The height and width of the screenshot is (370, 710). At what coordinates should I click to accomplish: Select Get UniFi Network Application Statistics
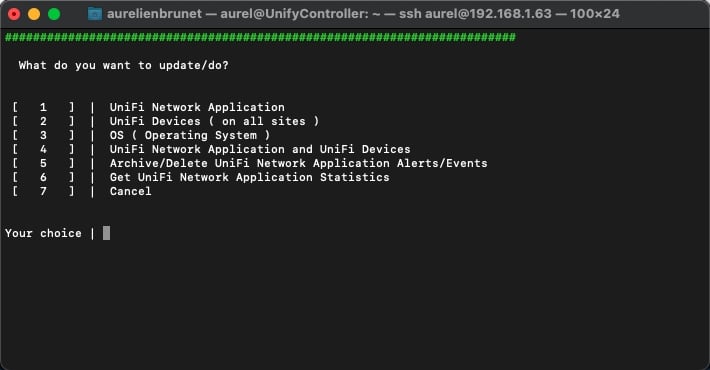coord(249,178)
